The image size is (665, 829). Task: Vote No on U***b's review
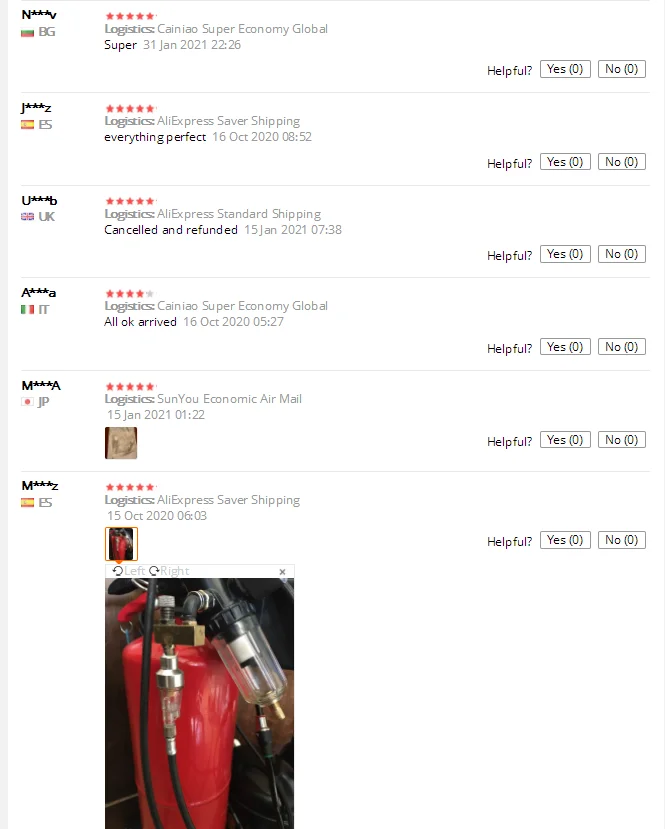coord(622,254)
